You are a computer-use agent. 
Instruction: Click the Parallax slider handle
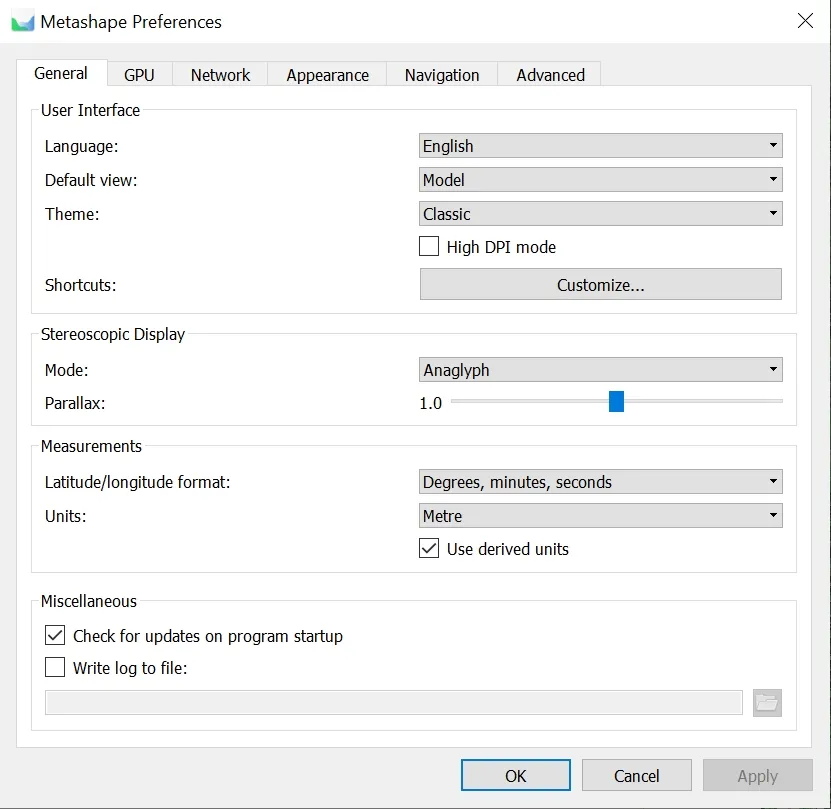(x=616, y=401)
